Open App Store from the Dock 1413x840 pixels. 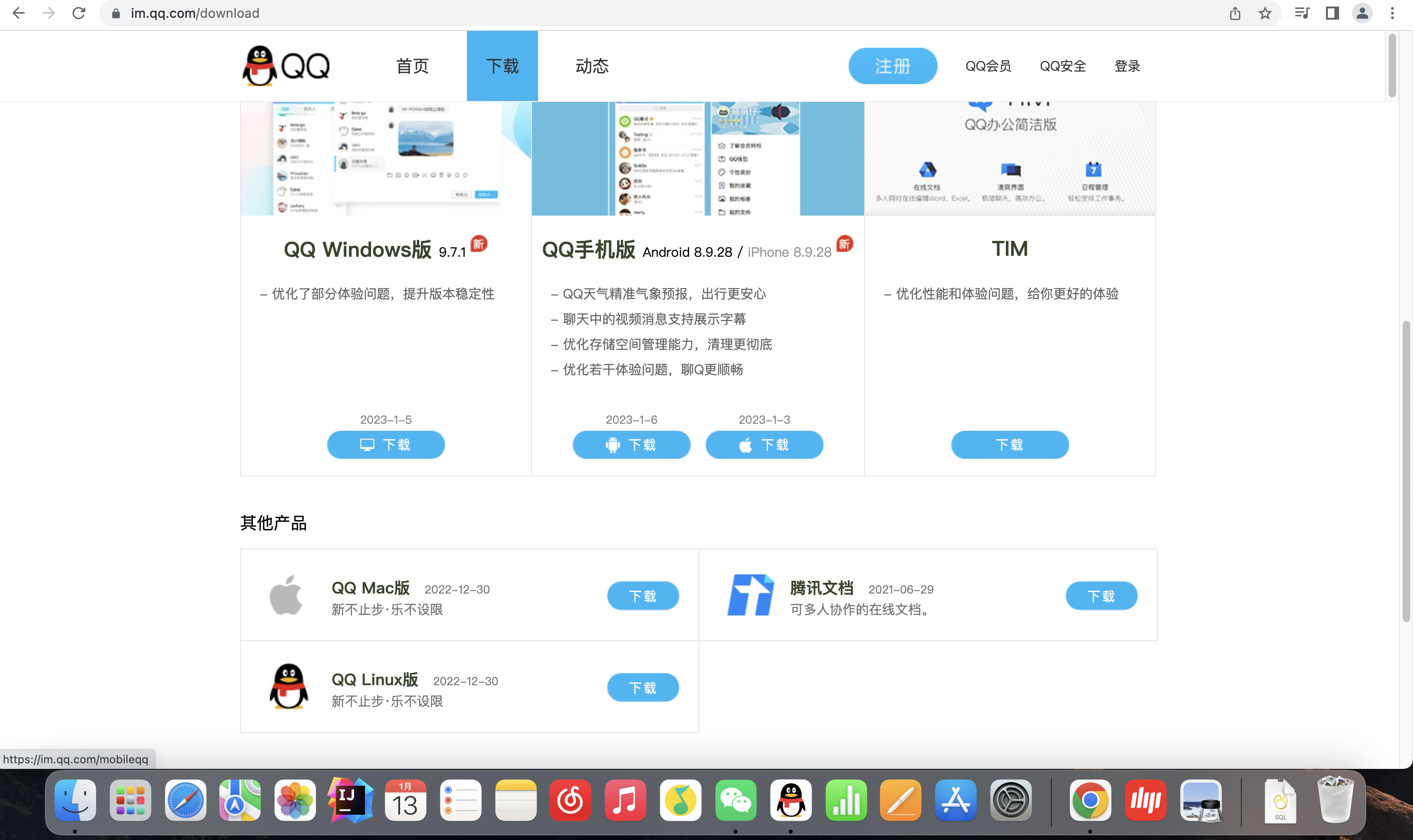point(955,800)
